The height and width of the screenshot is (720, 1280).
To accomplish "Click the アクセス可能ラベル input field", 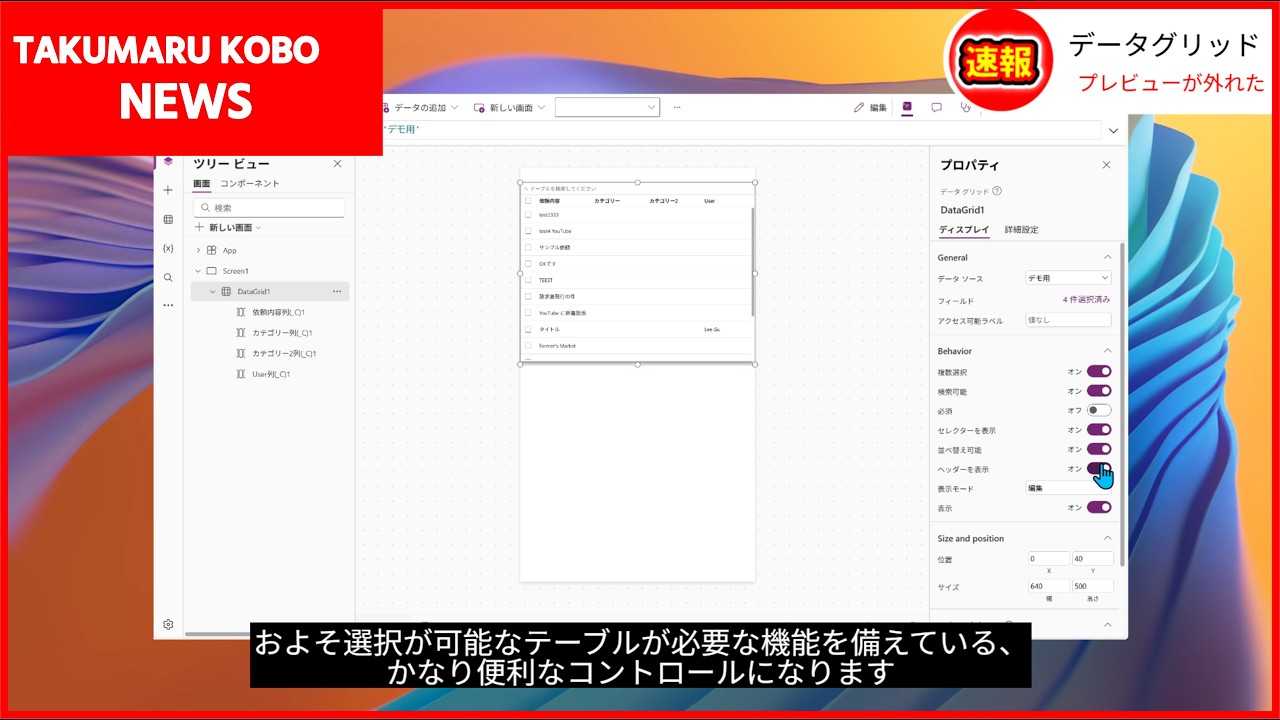I will tap(1069, 320).
